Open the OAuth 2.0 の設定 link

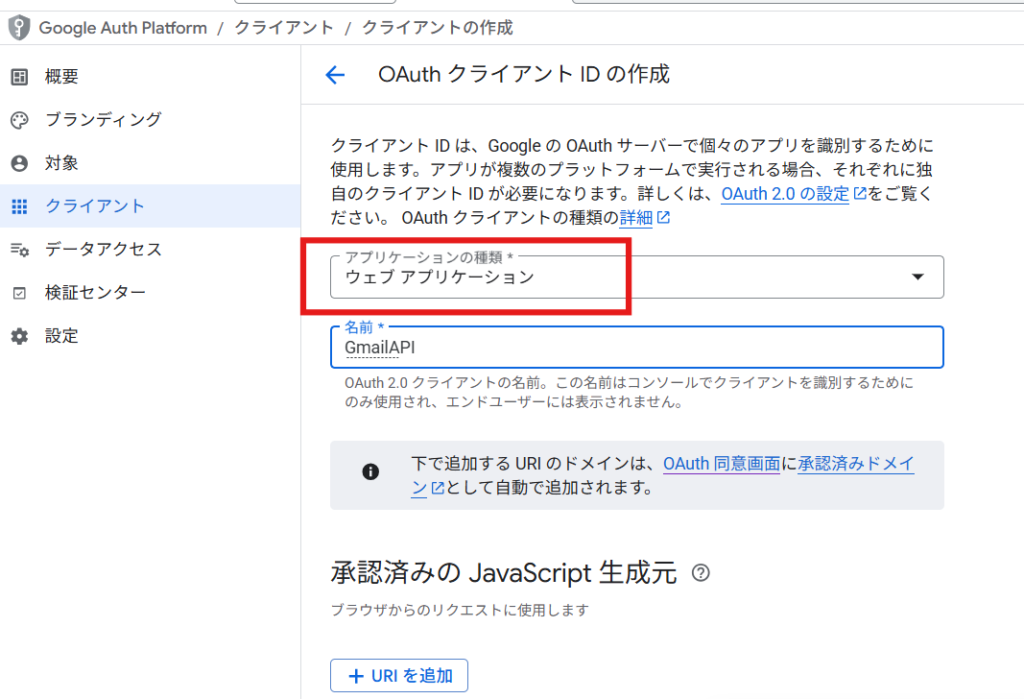point(786,194)
